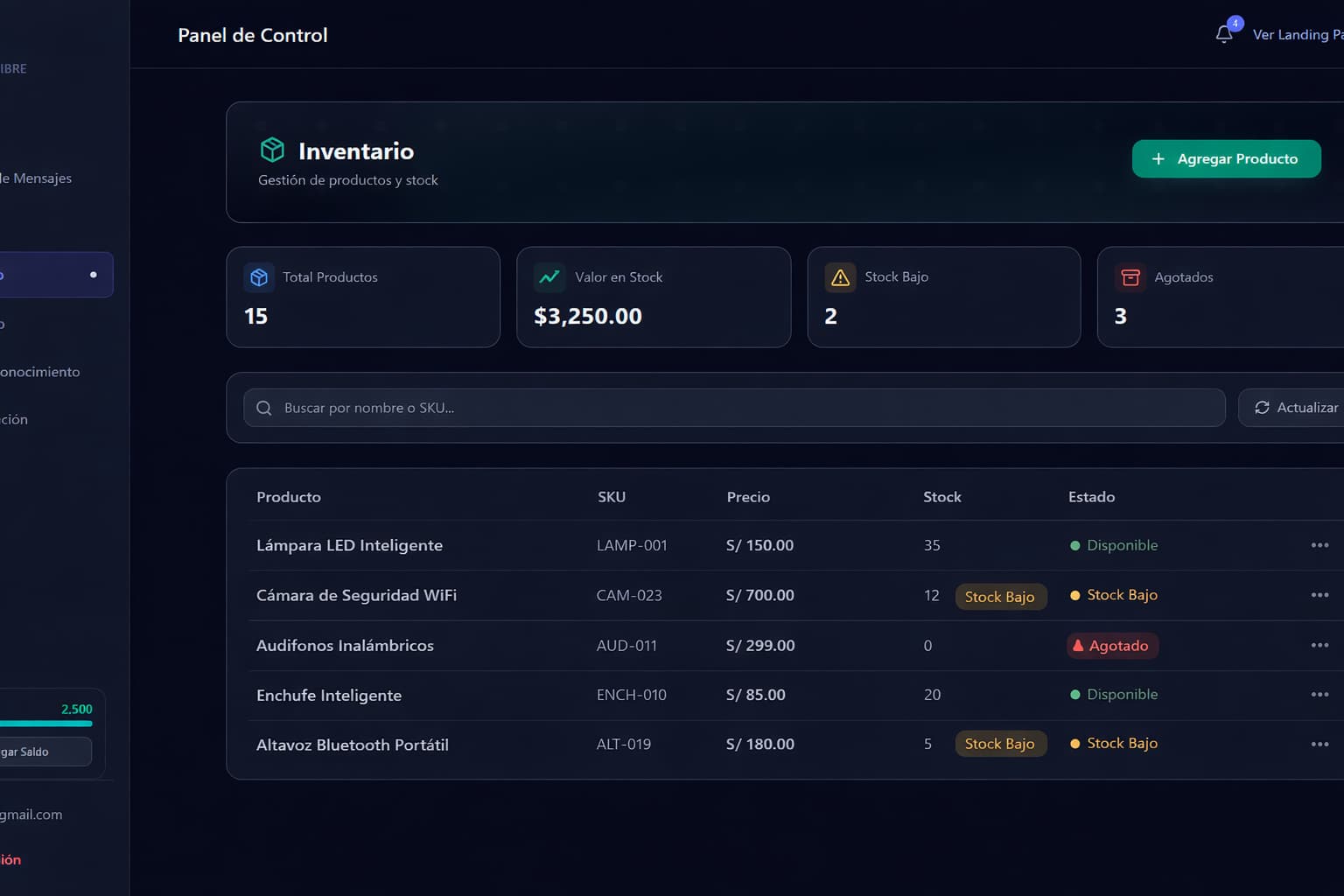Open the Mensajes item in the sidebar
The image size is (1344, 896).
(36, 178)
